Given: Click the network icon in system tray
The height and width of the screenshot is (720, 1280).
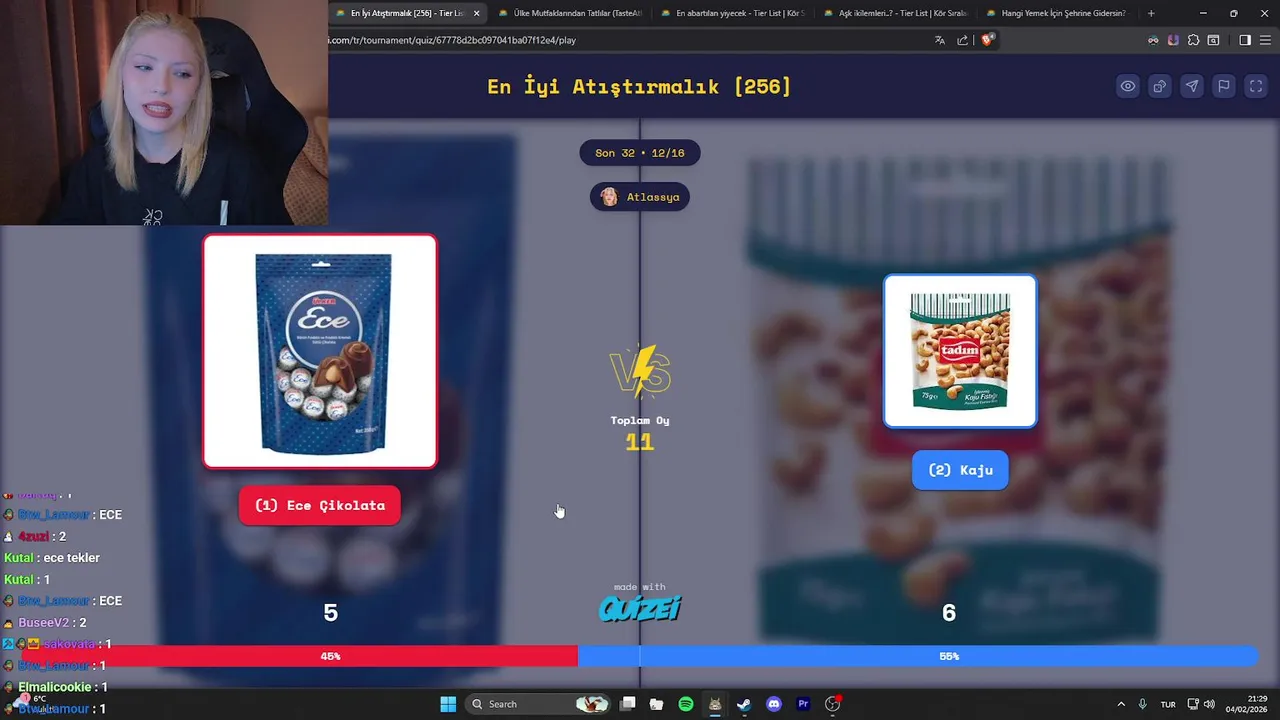Looking at the screenshot, I should click(x=1193, y=704).
